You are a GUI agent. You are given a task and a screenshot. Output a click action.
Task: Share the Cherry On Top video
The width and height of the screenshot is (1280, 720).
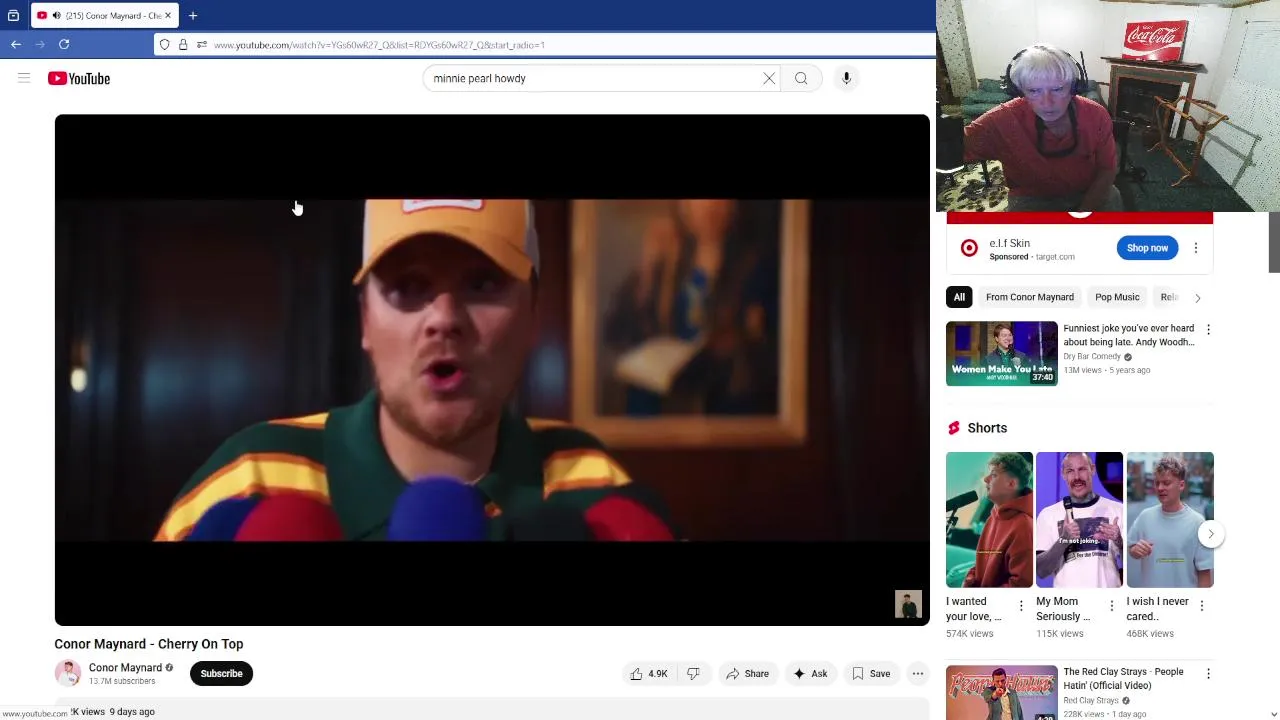[748, 674]
